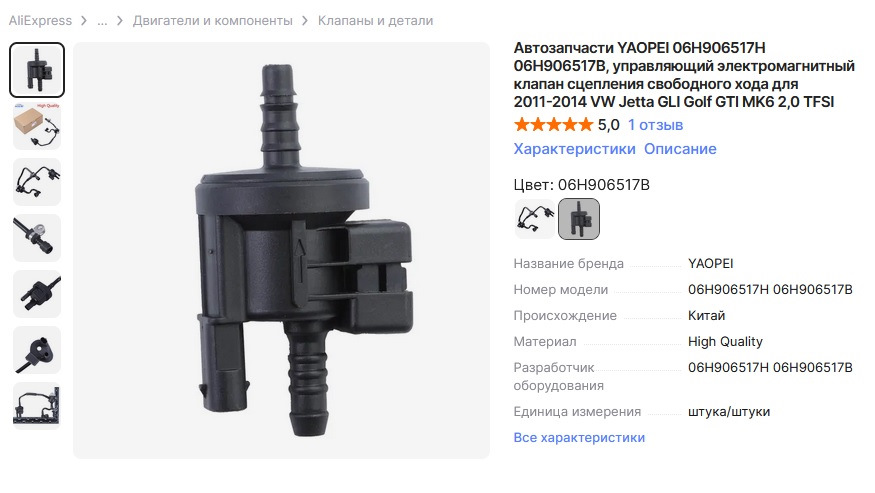This screenshot has width=875, height=493.
Task: Show the fifth thumbnail with angled valve
Action: tap(37, 294)
